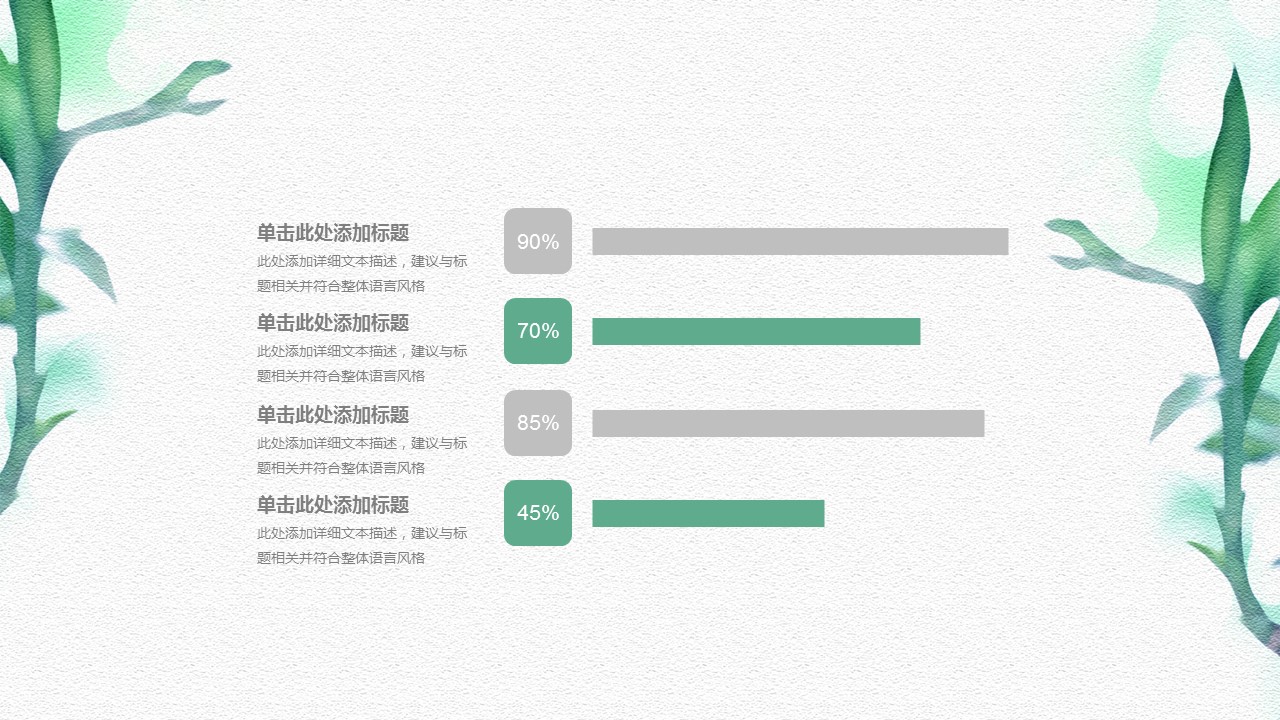The height and width of the screenshot is (720, 1280).
Task: Select the heading 单击此处添加标题 in the 45% row
Action: coord(333,505)
